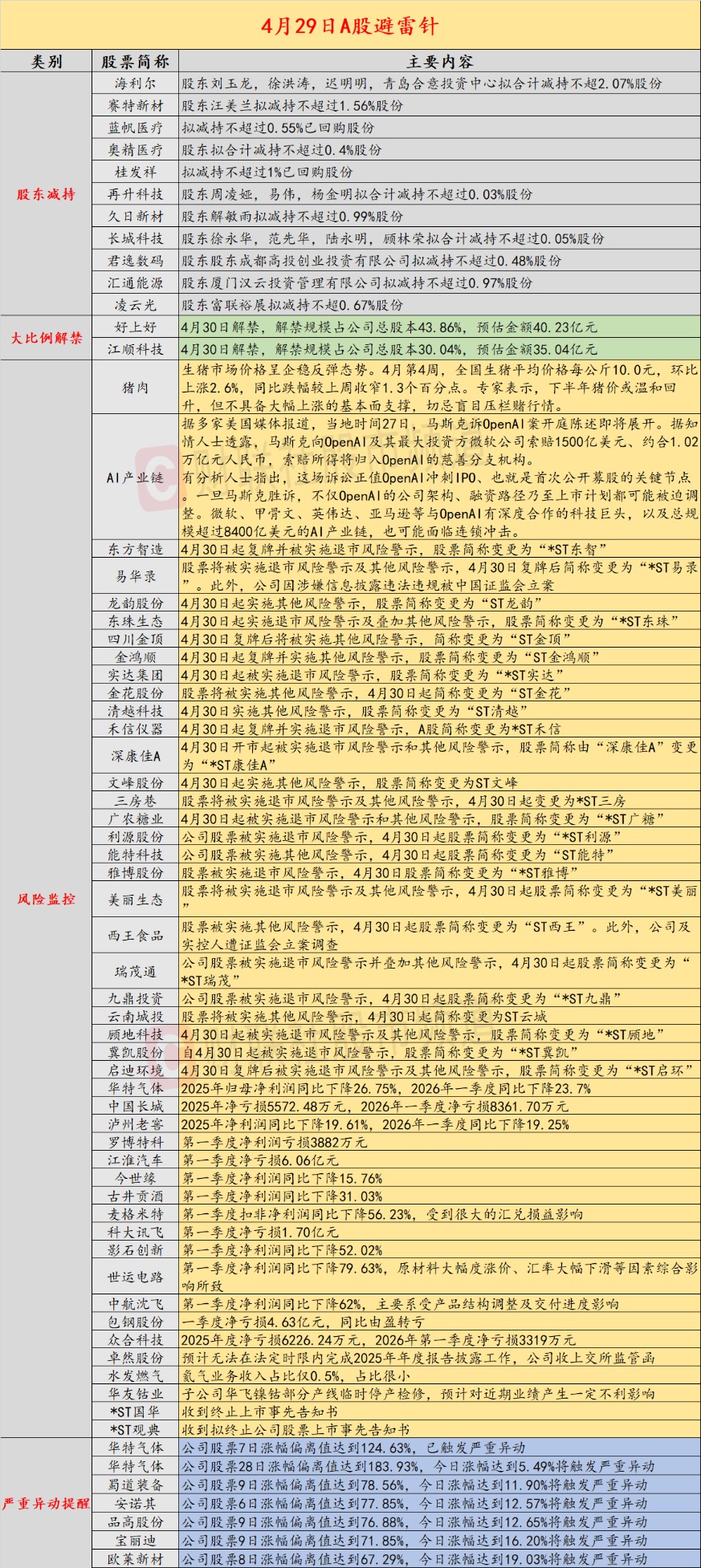The width and height of the screenshot is (701, 1568).
Task: Select stock name 泸州老窖
Action: (x=136, y=1124)
